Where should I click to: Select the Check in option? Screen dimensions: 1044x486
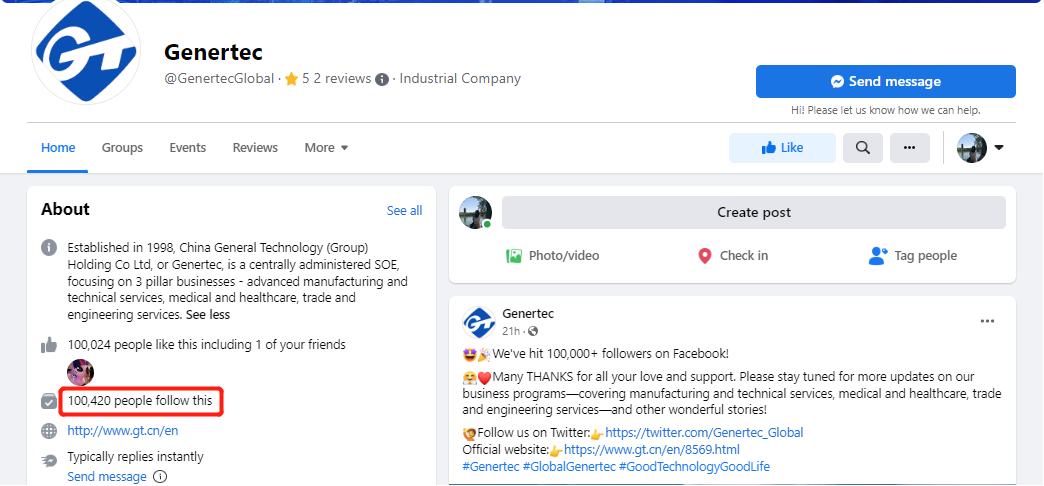[x=733, y=256]
